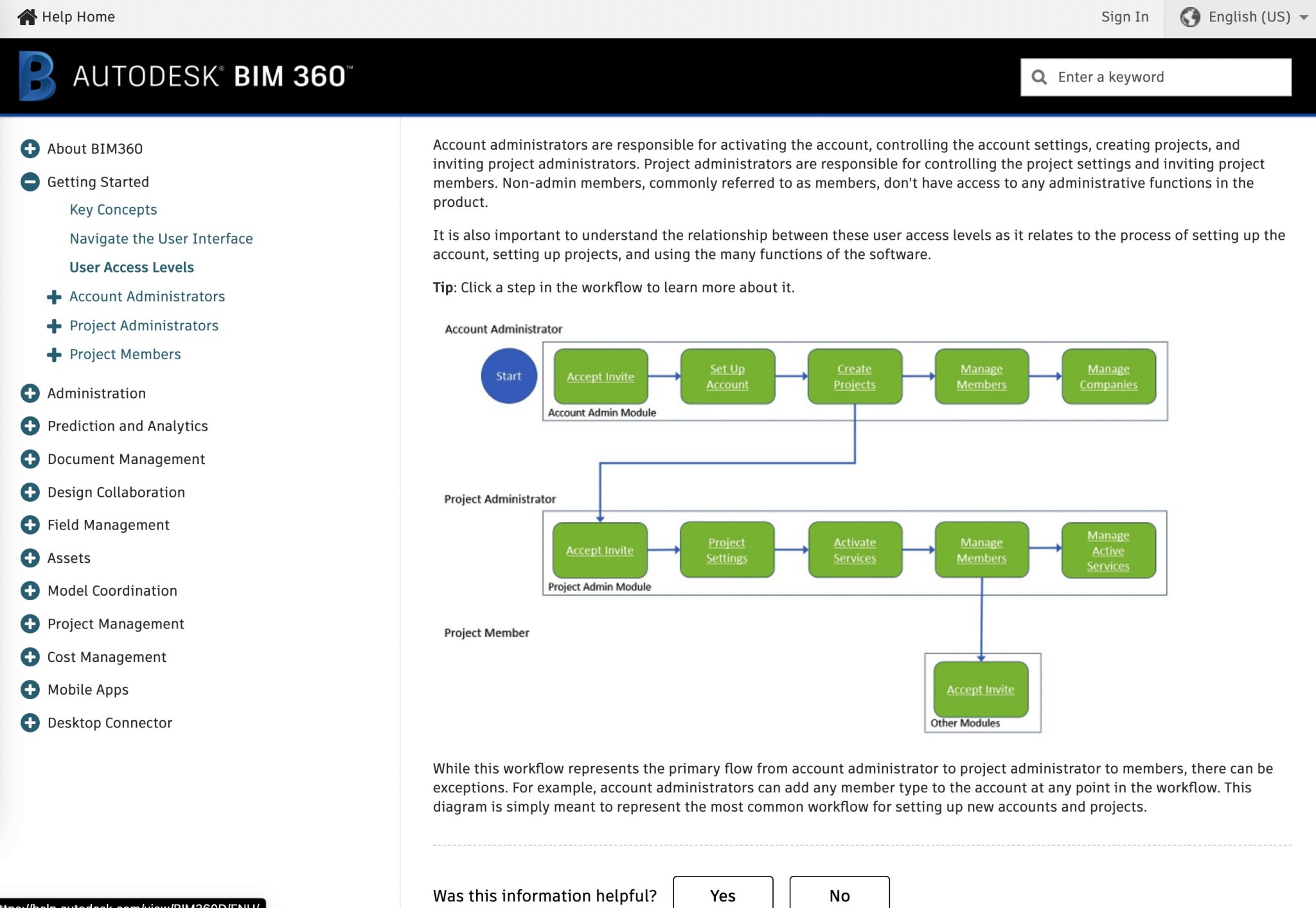Expand the Administration section
Image resolution: width=1316 pixels, height=908 pixels.
point(30,393)
